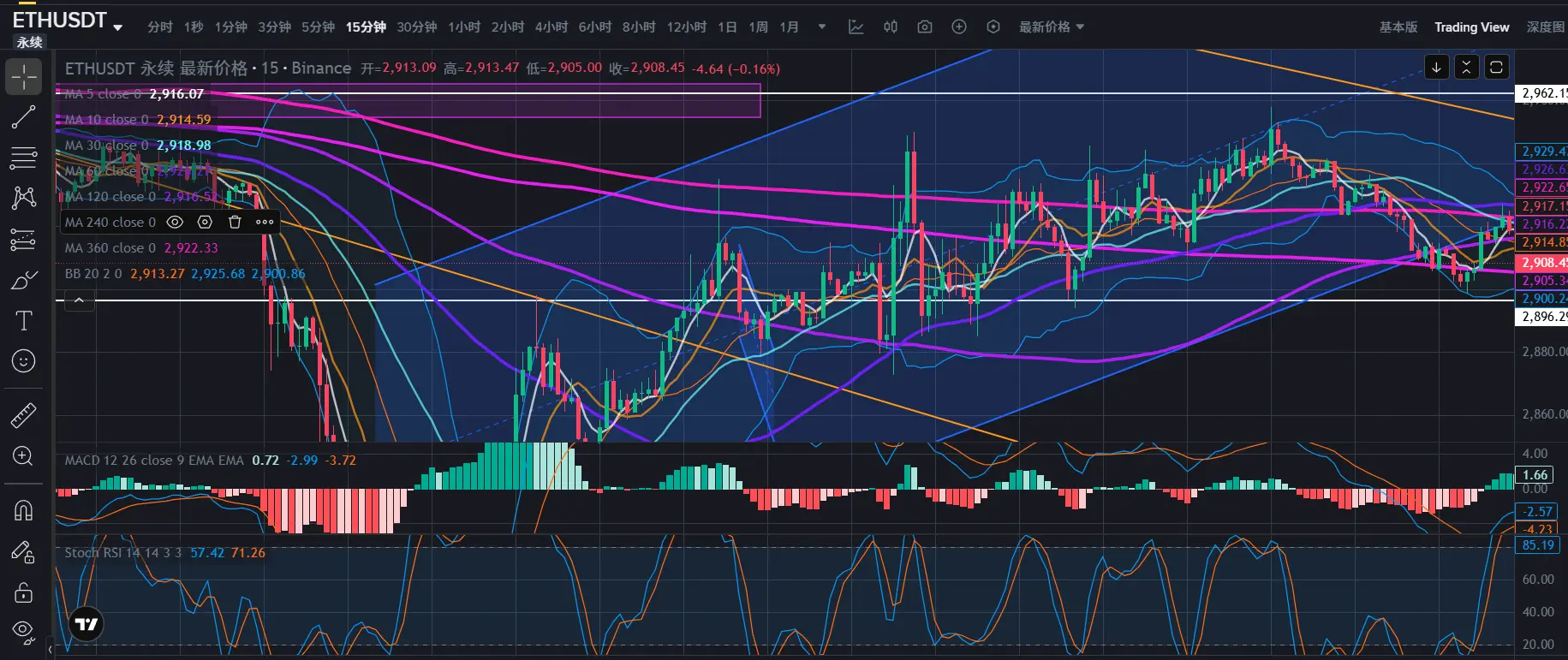
Task: Select the brush drawing tool
Action: (24, 281)
